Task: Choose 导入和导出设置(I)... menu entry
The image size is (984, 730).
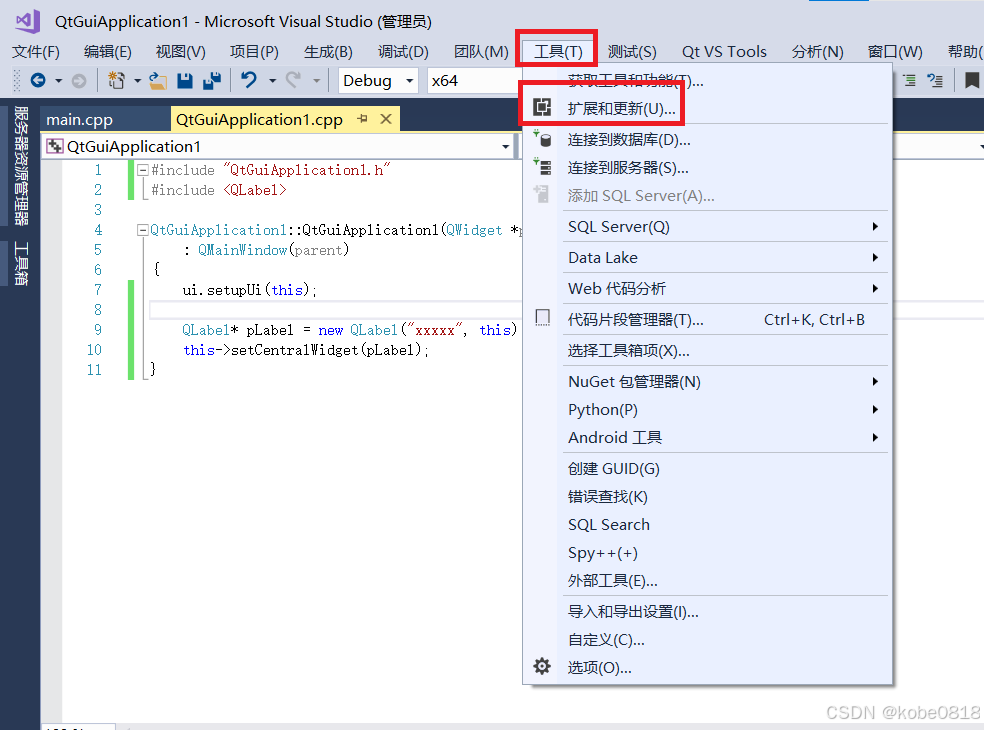Action: click(707, 611)
